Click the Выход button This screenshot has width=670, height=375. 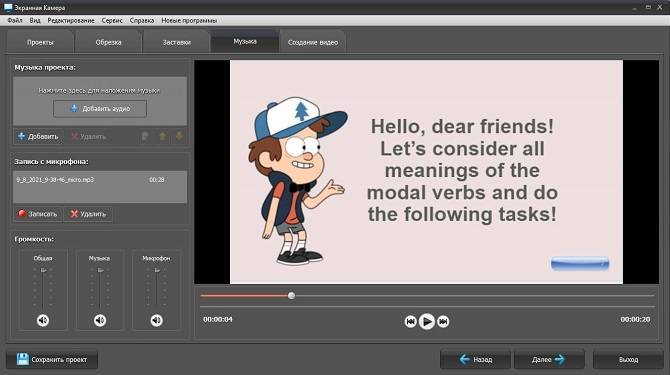(628, 360)
